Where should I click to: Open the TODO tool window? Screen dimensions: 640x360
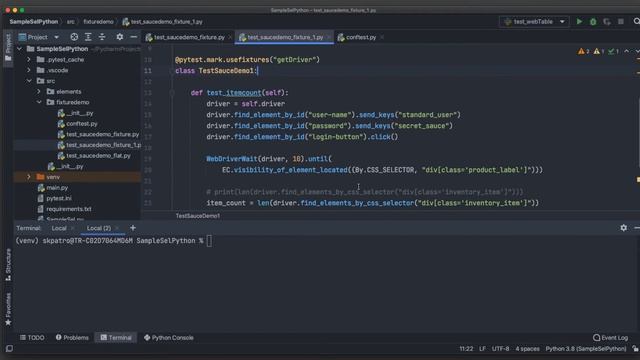[32, 338]
